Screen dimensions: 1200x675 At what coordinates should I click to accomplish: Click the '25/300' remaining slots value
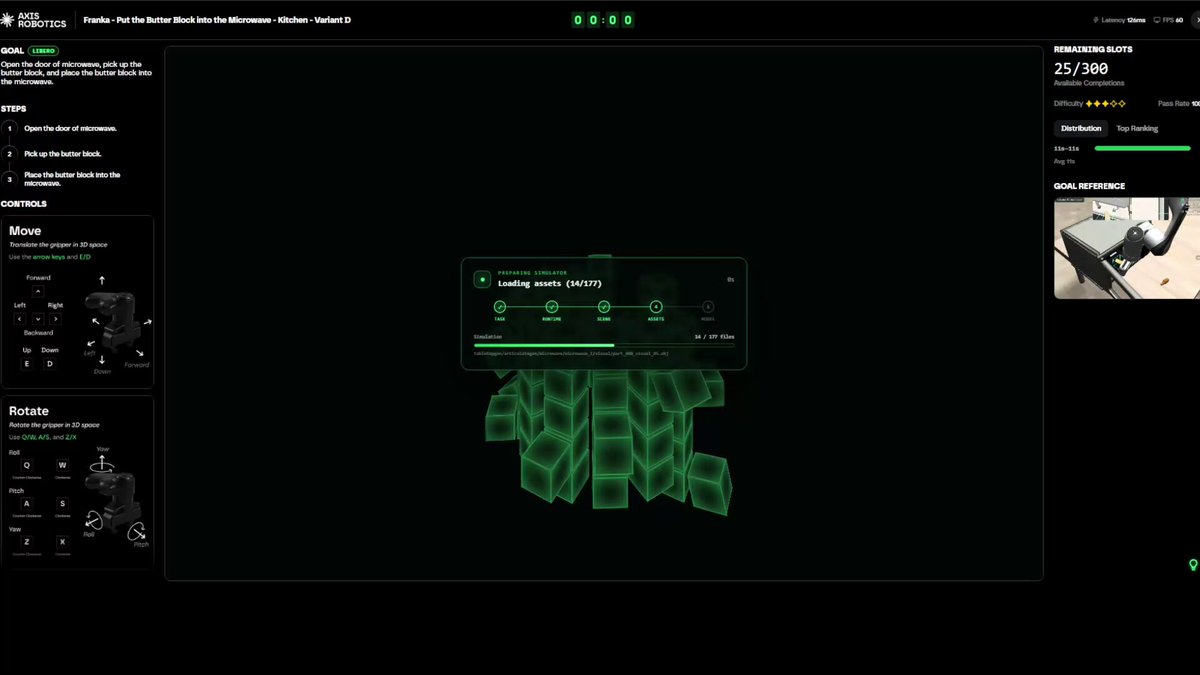(x=1081, y=68)
